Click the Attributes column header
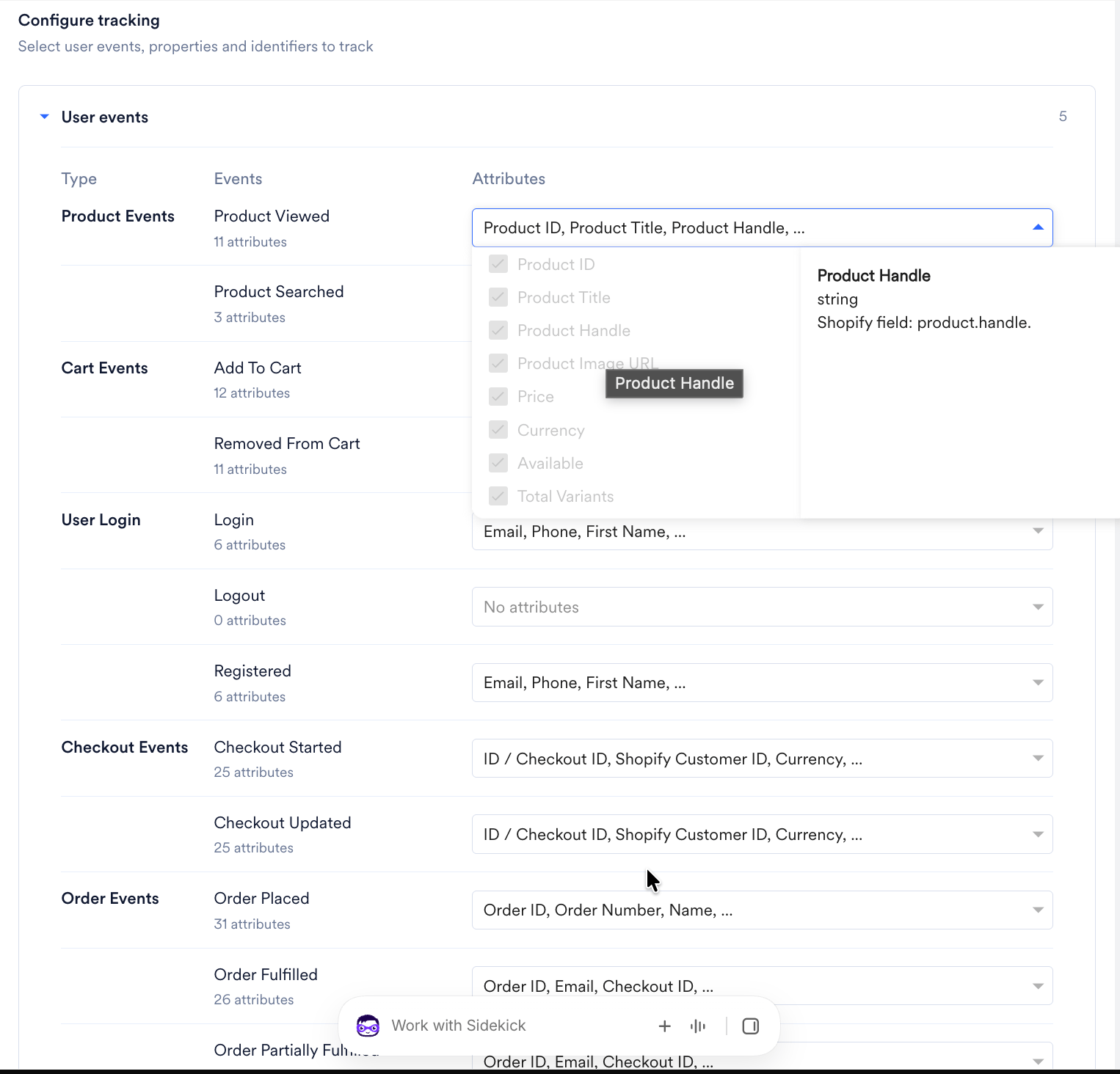1120x1074 pixels. [x=509, y=179]
